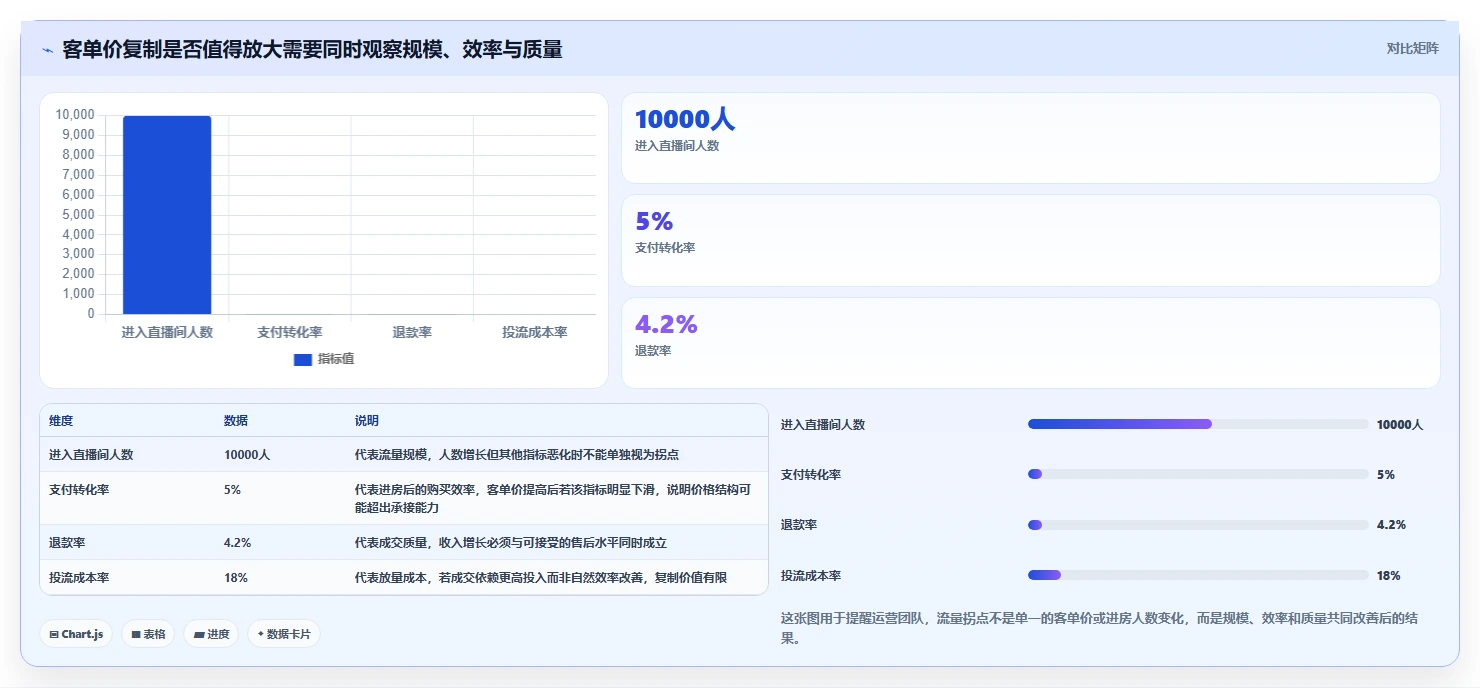Click the Chart.js tag button
Image resolution: width=1480 pixels, height=688 pixels.
pos(76,634)
